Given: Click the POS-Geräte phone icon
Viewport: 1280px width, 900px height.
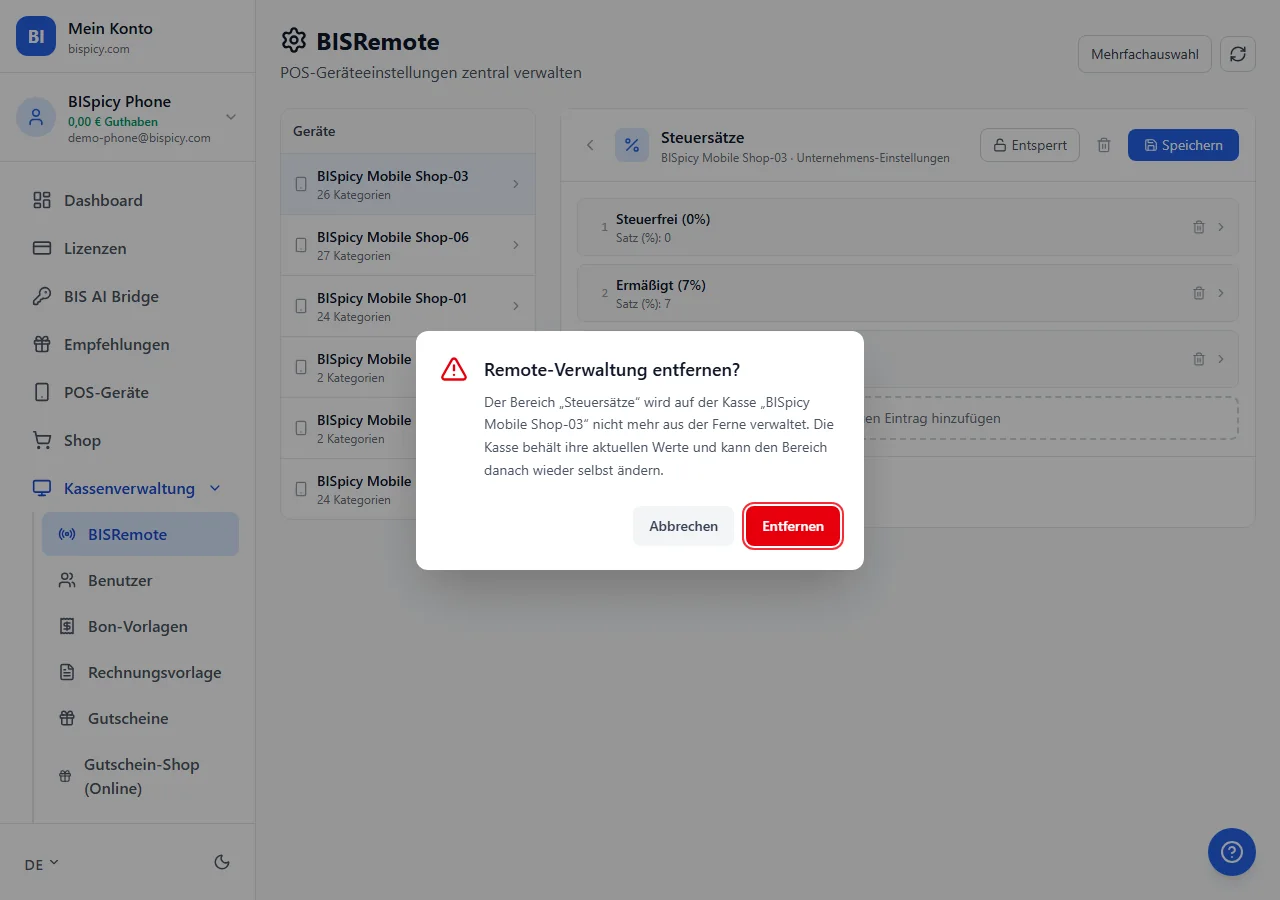Looking at the screenshot, I should pos(42,392).
